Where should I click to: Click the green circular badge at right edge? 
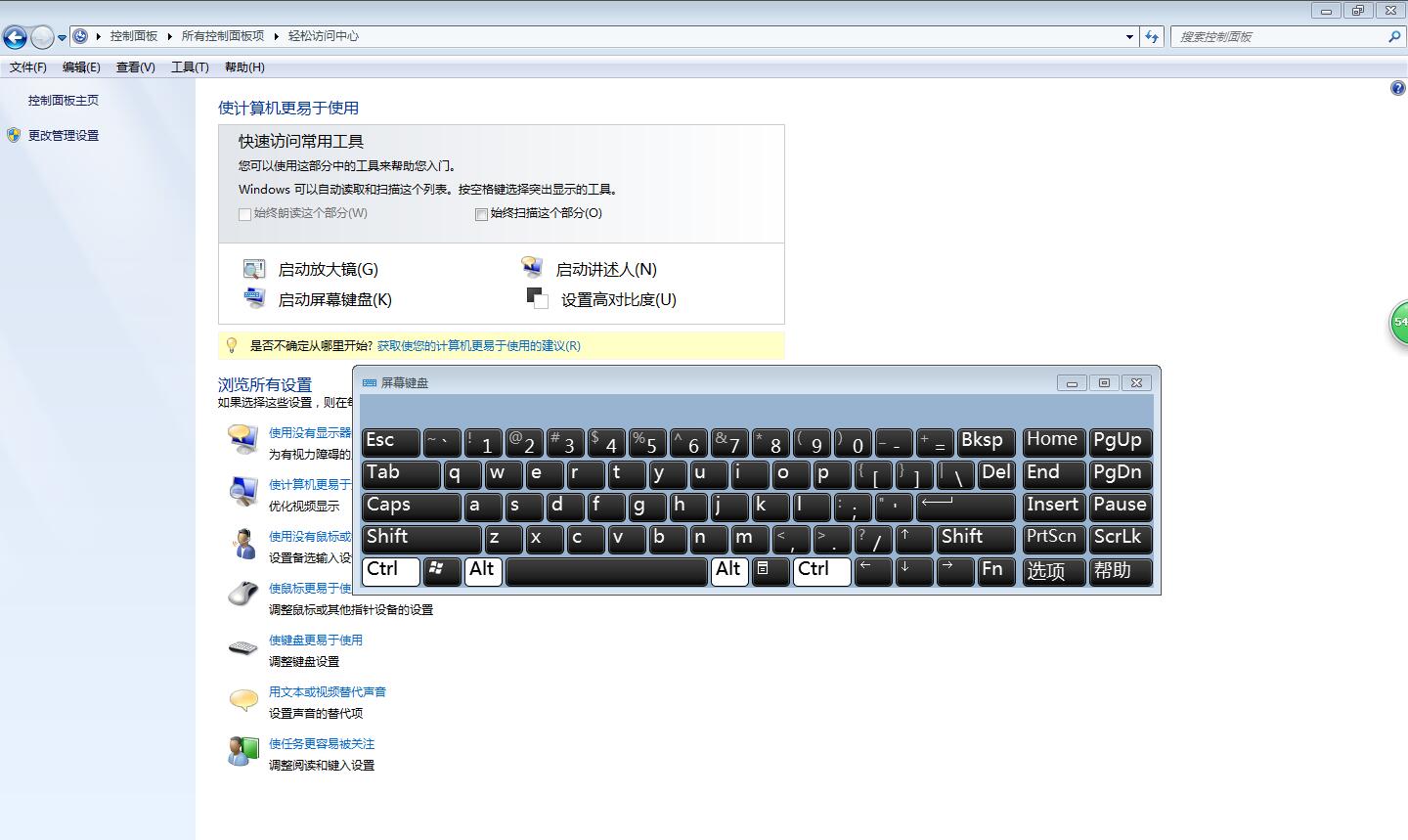pos(1399,322)
